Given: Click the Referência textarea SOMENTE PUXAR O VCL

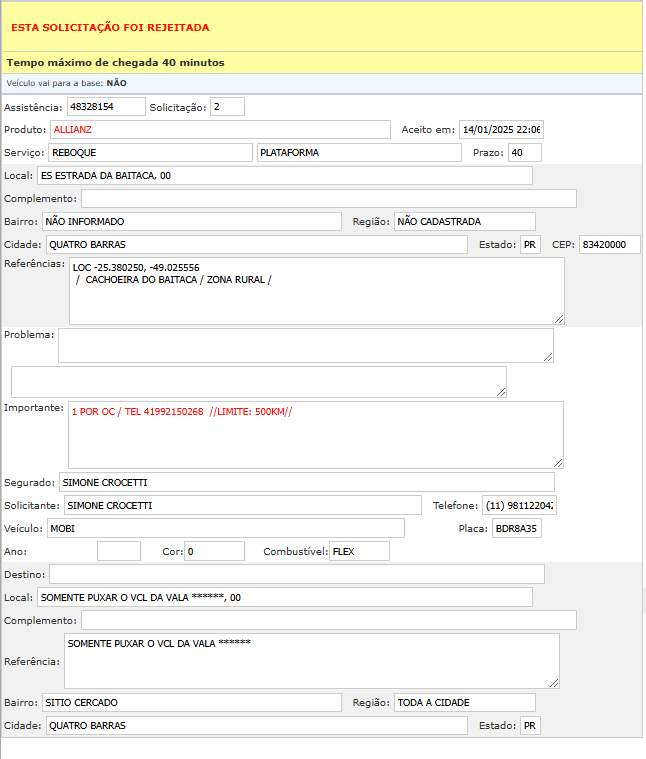Looking at the screenshot, I should click(x=312, y=661).
